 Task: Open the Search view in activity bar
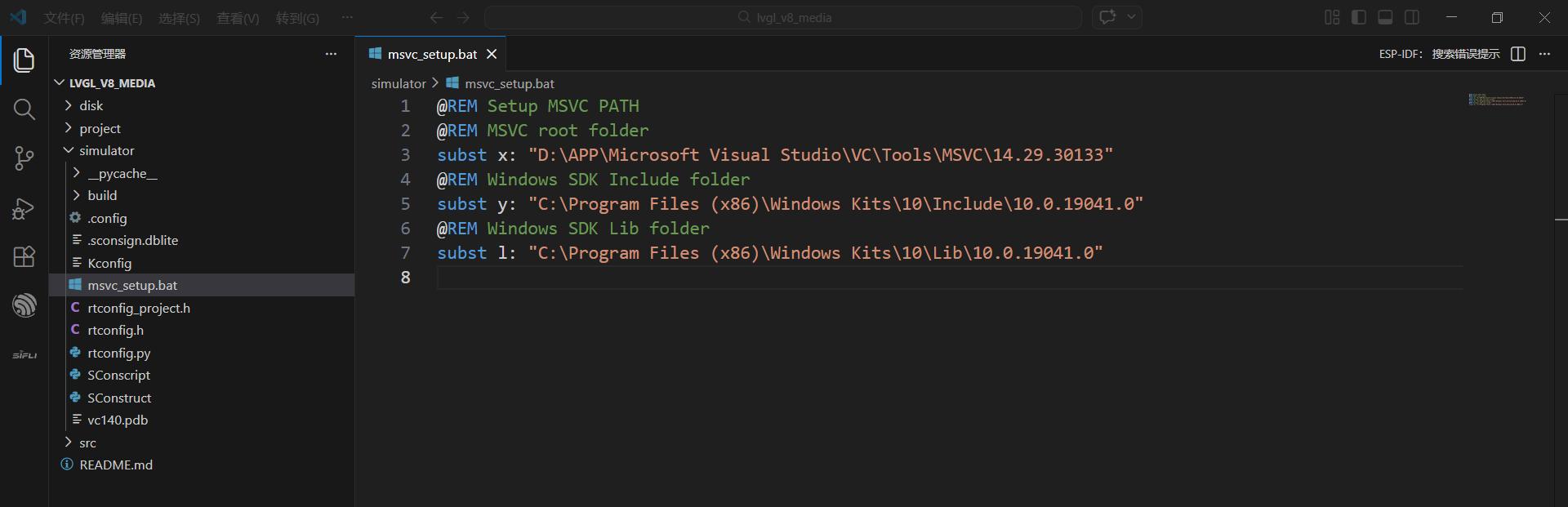coord(24,109)
